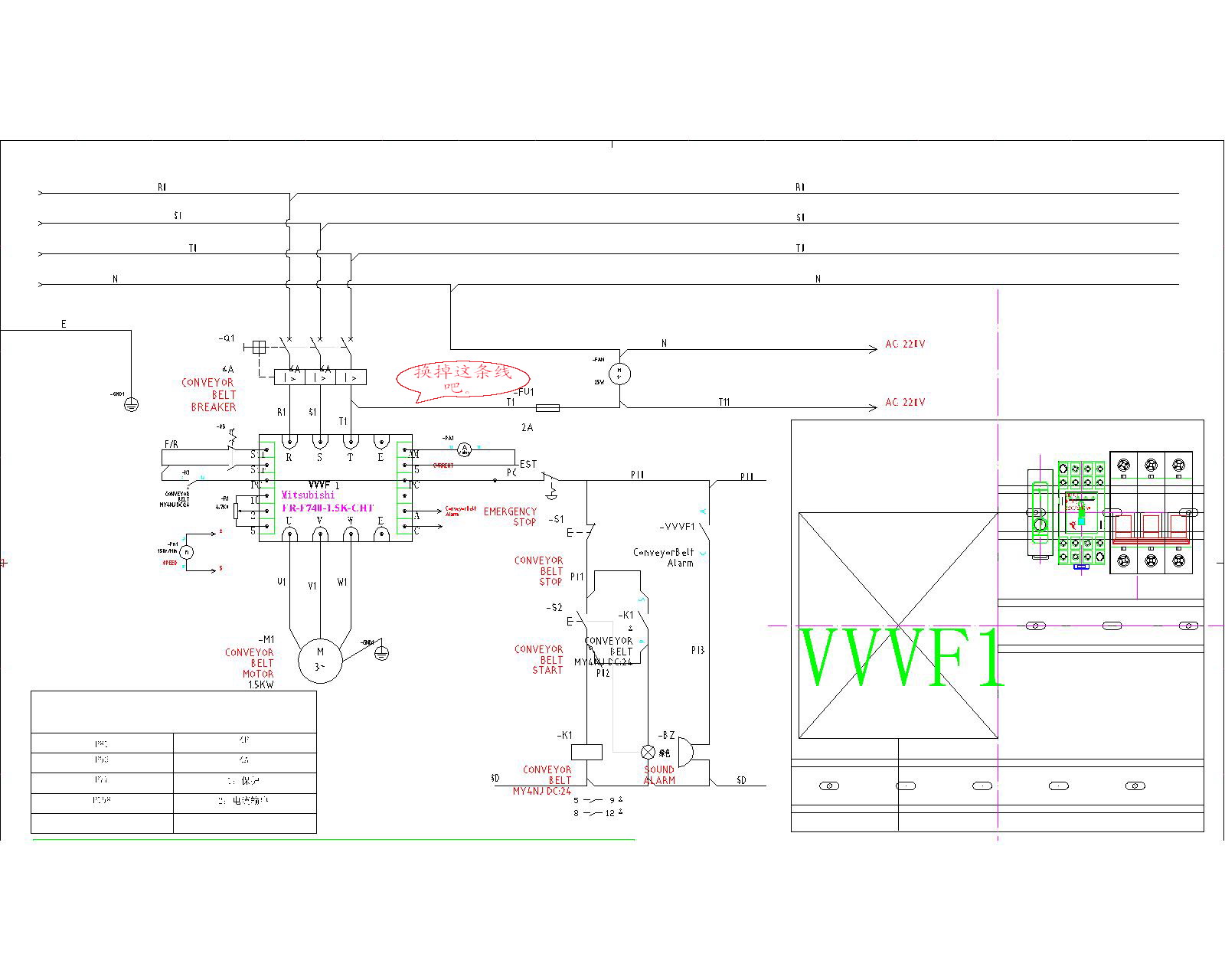This screenshot has height=980, width=1225.
Task: Select the red speech bubble annotation
Action: 462,377
